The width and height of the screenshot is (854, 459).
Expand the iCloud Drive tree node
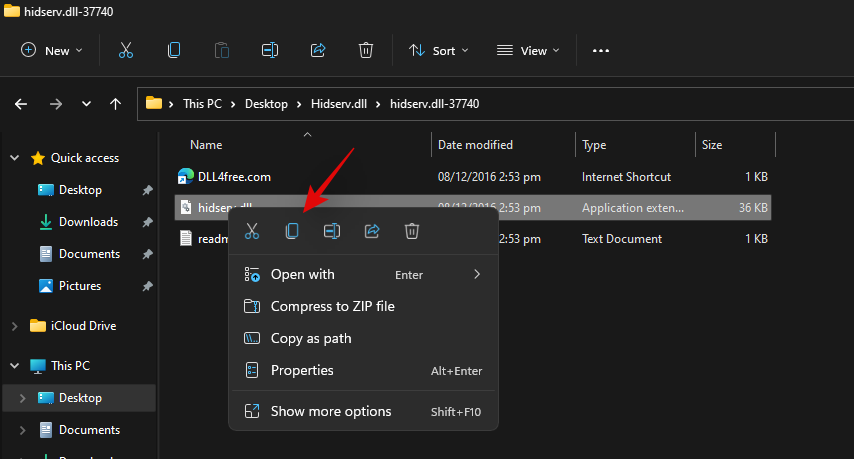[x=14, y=326]
